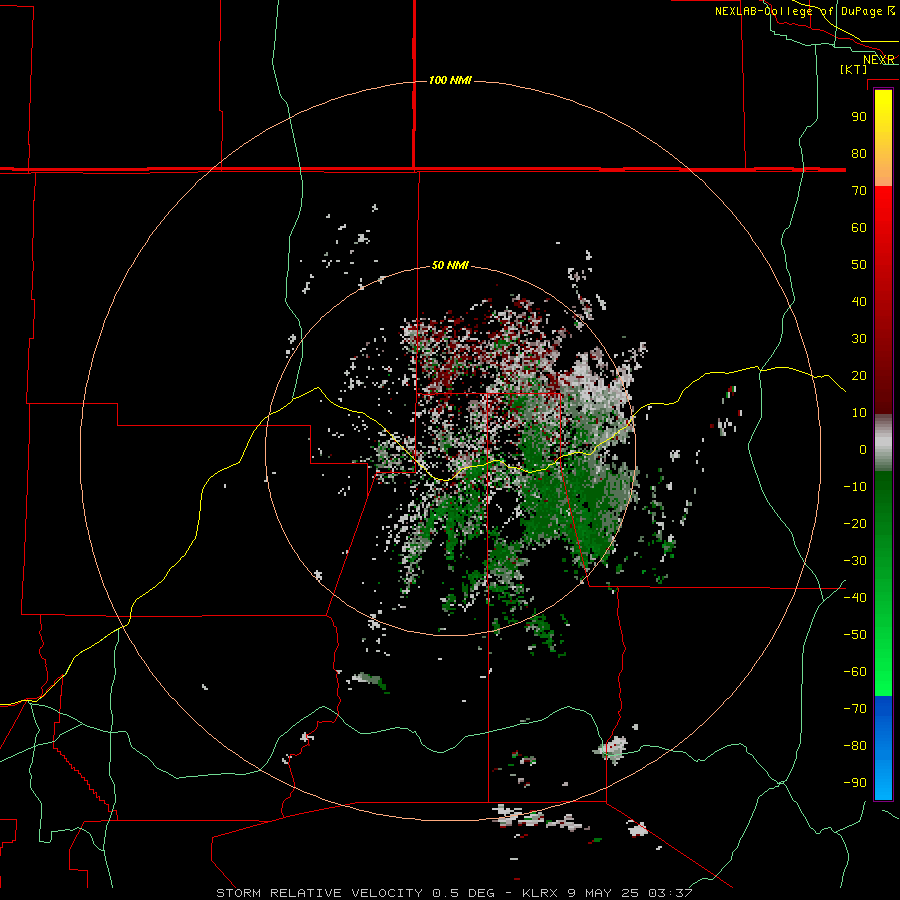Select the -30 knot scale label
This screenshot has height=900, width=900.
pyautogui.click(x=855, y=561)
